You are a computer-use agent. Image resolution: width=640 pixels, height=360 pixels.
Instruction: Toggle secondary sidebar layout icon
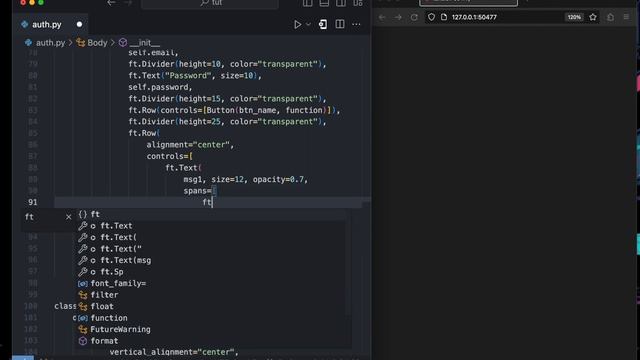tap(341, 3)
